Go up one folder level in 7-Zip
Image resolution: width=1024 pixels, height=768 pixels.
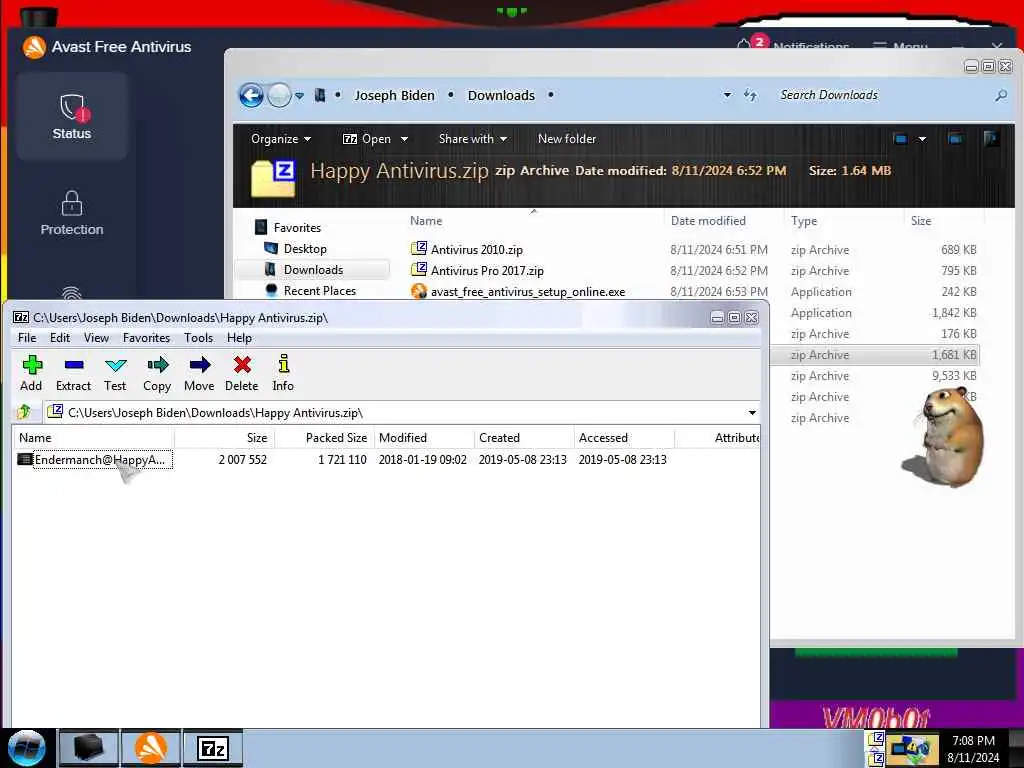24,412
